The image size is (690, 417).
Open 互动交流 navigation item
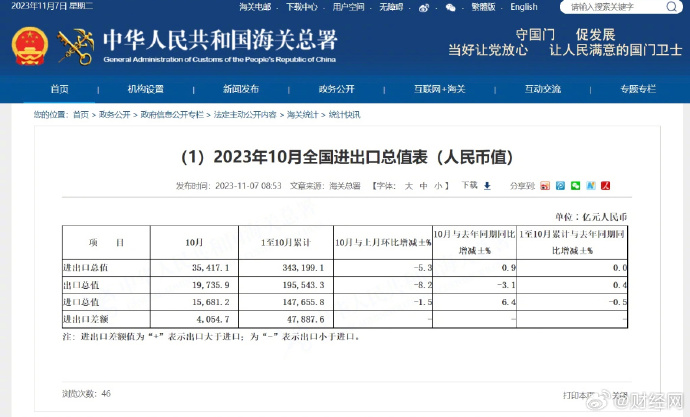[543, 89]
